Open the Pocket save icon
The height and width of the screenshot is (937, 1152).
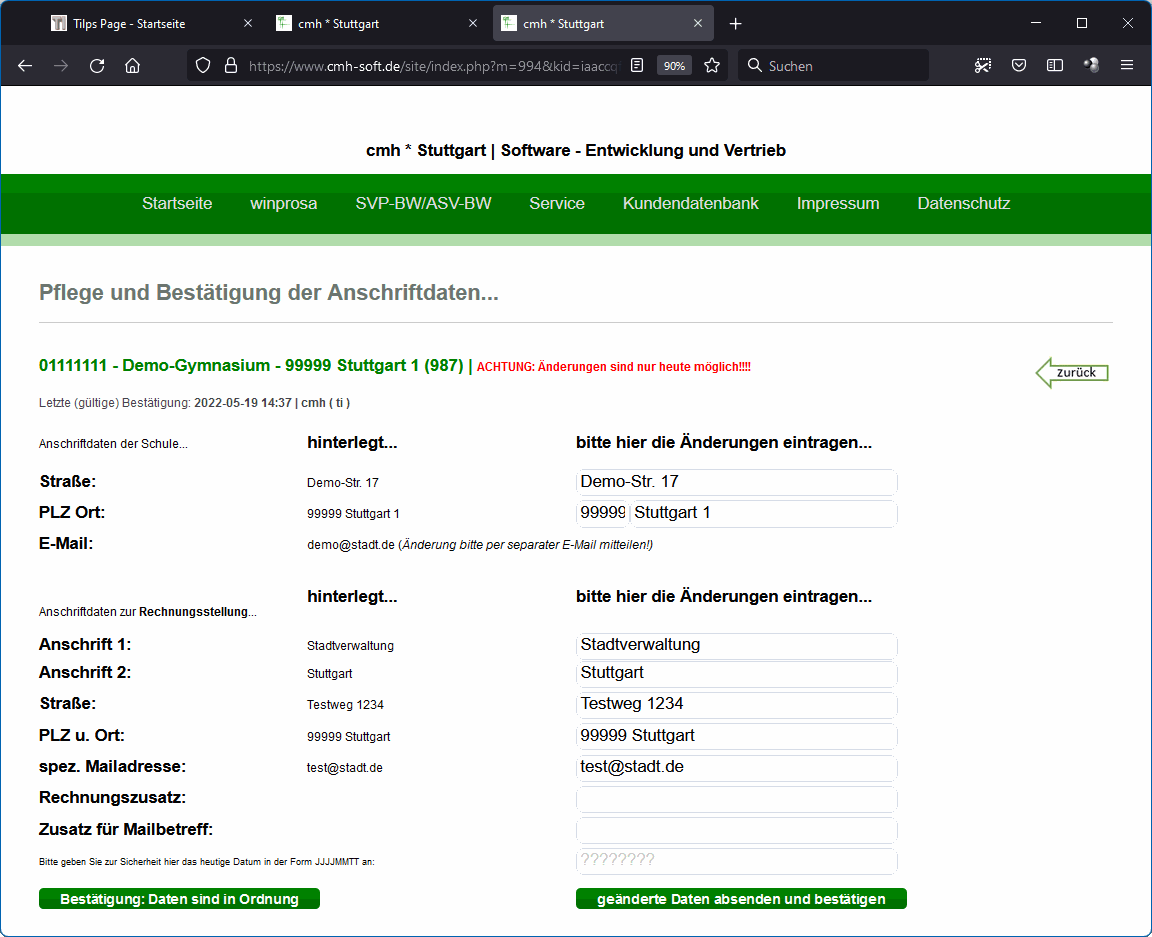[1019, 66]
